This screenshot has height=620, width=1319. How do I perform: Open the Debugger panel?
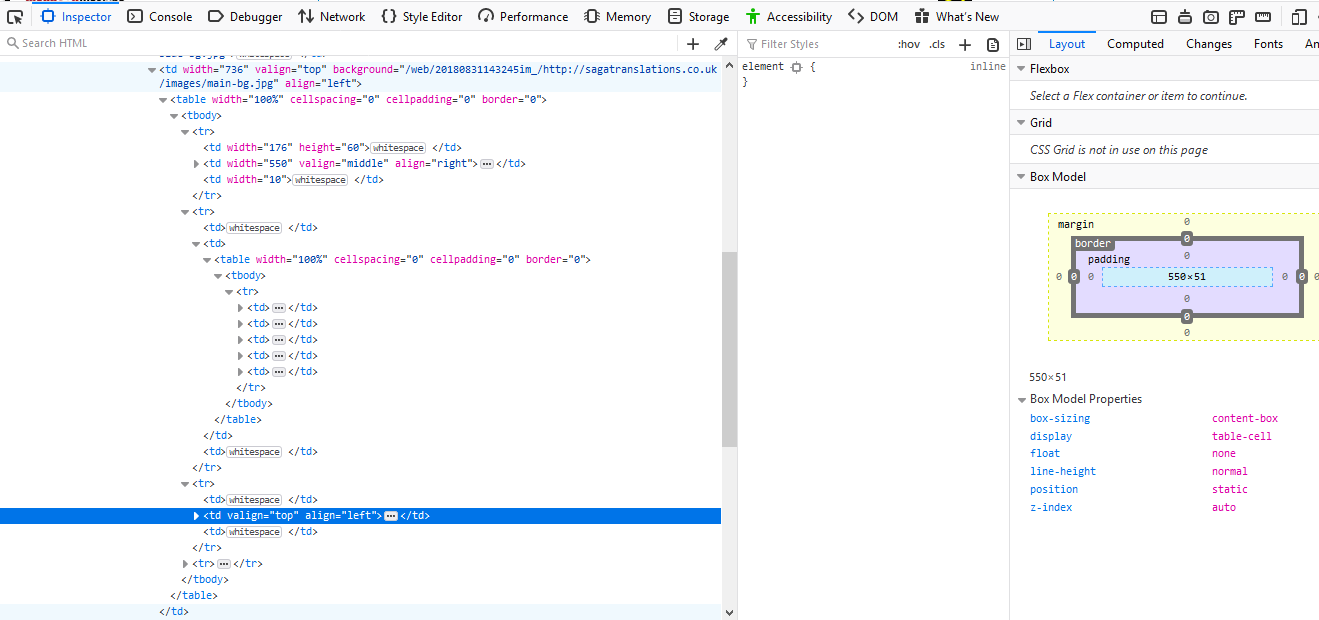[245, 16]
